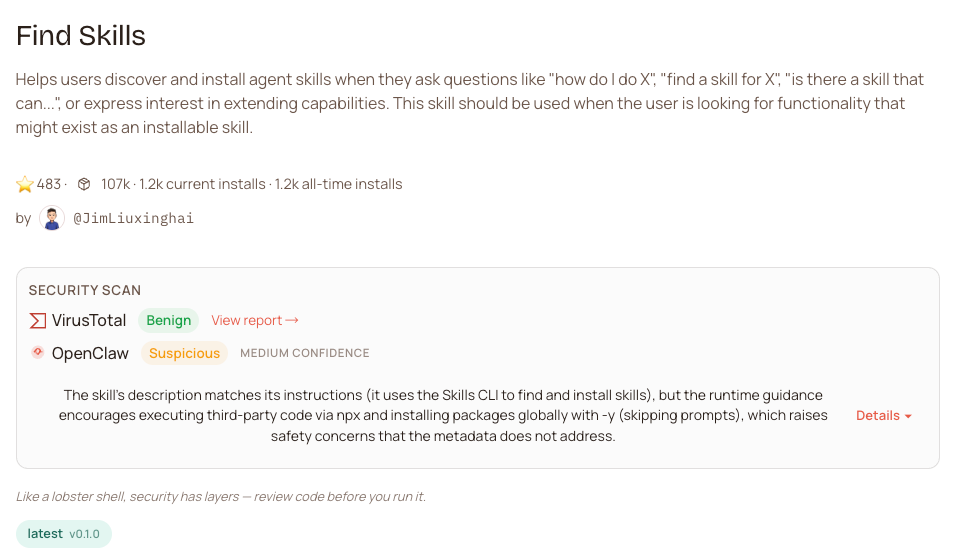Click the package cube downloads icon

coord(85,184)
